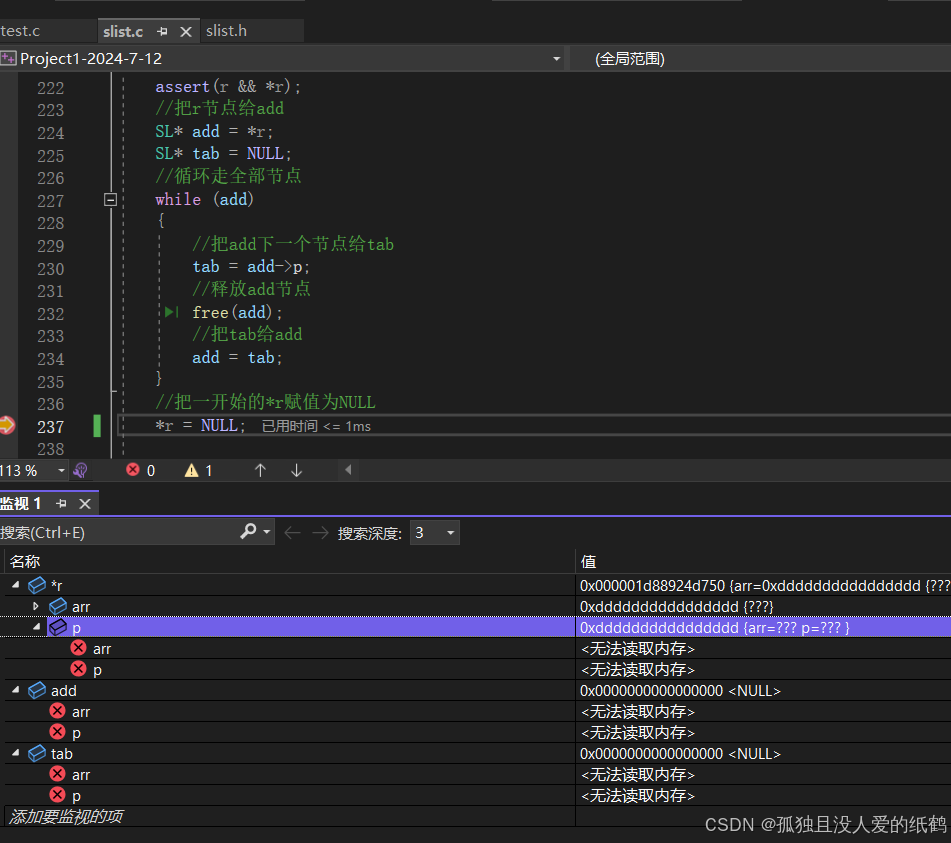Click the 已用时间 <= 1ms perf tip
Image resolution: width=951 pixels, height=843 pixels.
click(316, 426)
